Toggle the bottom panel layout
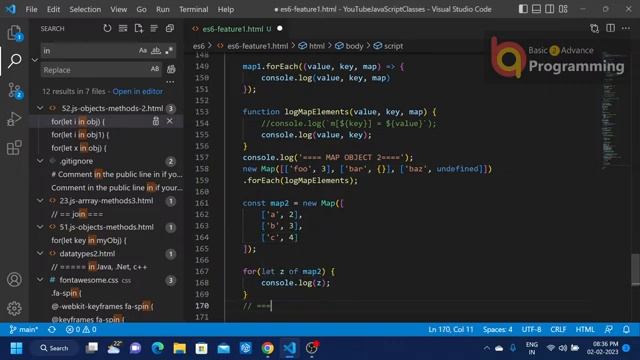The height and width of the screenshot is (360, 640). tap(536, 9)
